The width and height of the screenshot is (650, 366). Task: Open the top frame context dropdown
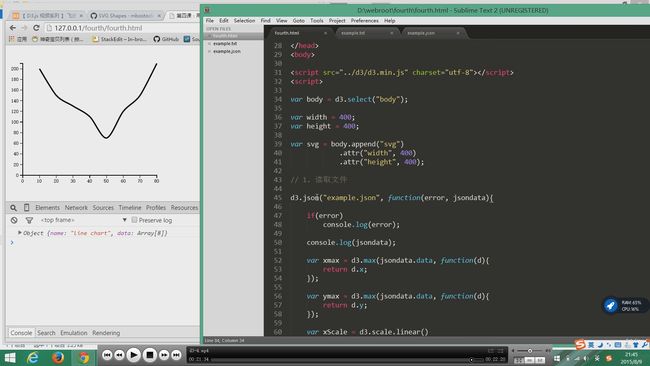(x=83, y=220)
